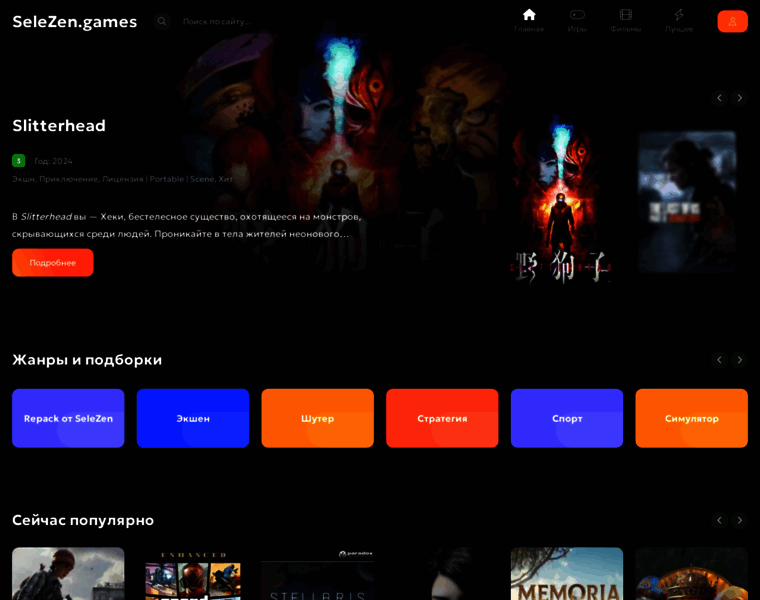Click the green rating badge near Год 2024
This screenshot has width=760, height=600.
click(18, 160)
